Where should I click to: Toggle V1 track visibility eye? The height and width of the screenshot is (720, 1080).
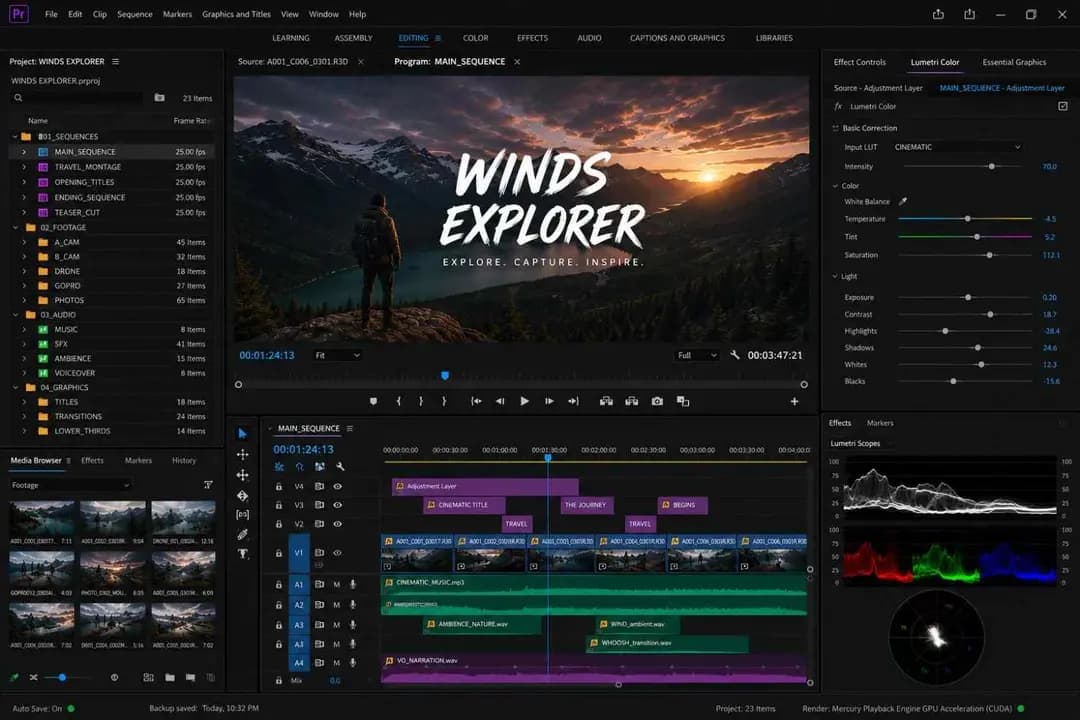338,553
